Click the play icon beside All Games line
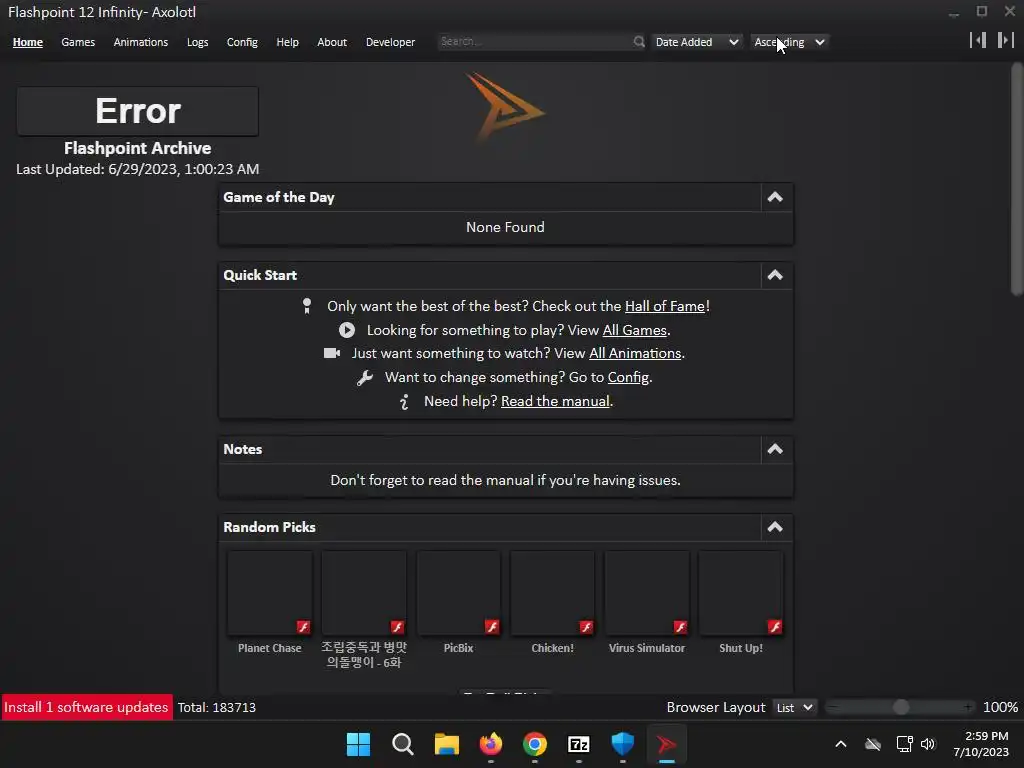Image resolution: width=1024 pixels, height=768 pixels. 347,330
